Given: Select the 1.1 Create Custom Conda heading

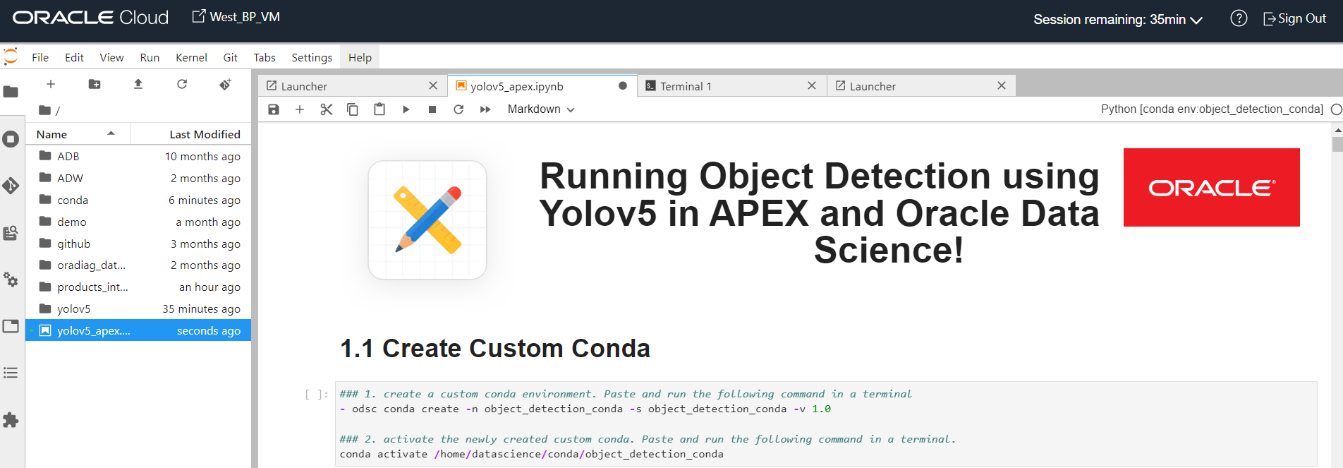Looking at the screenshot, I should [495, 348].
